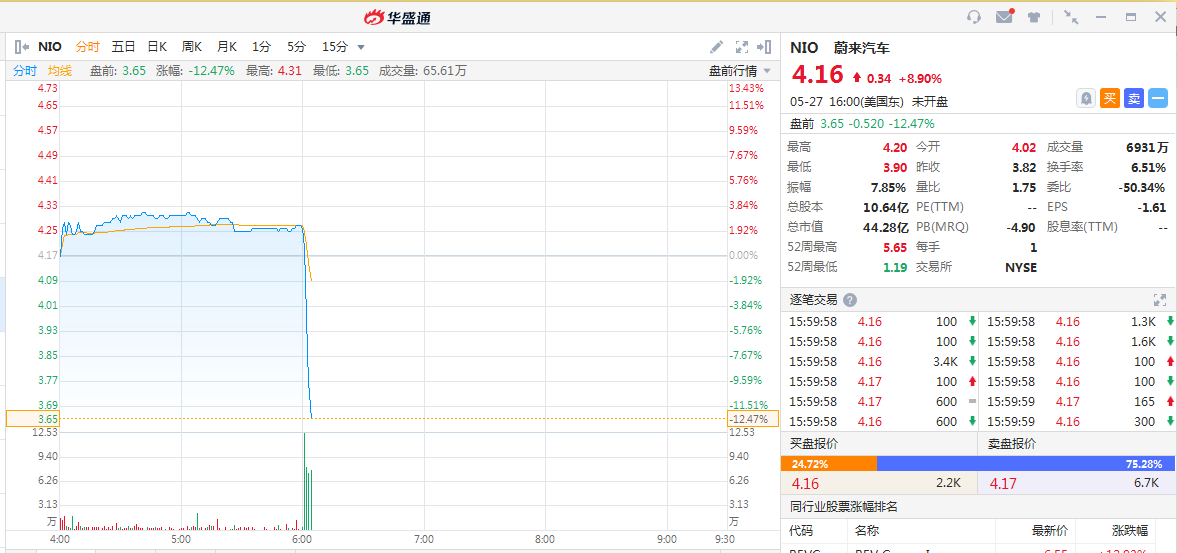Open customer service headset icon

(974, 17)
